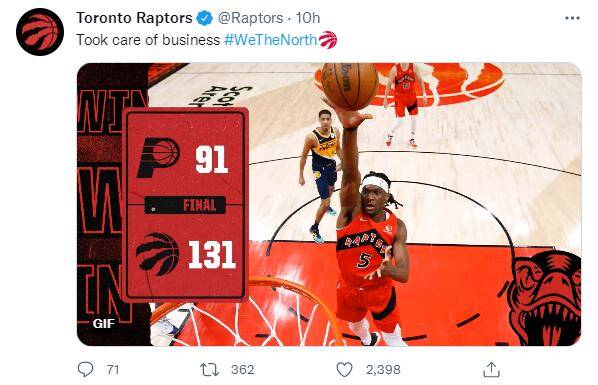Click the tweet text 'Took care of business'
The image size is (598, 385).
148,40
